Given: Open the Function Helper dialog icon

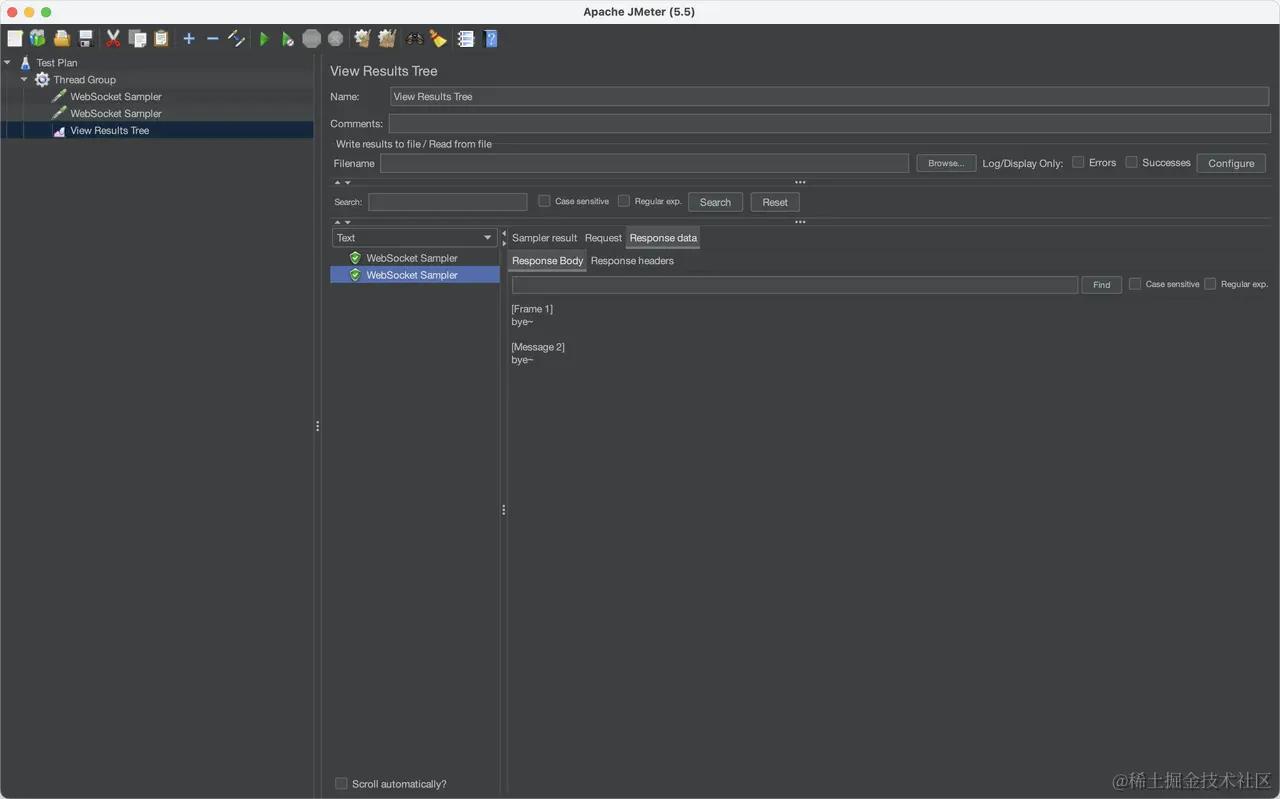Looking at the screenshot, I should [x=465, y=38].
